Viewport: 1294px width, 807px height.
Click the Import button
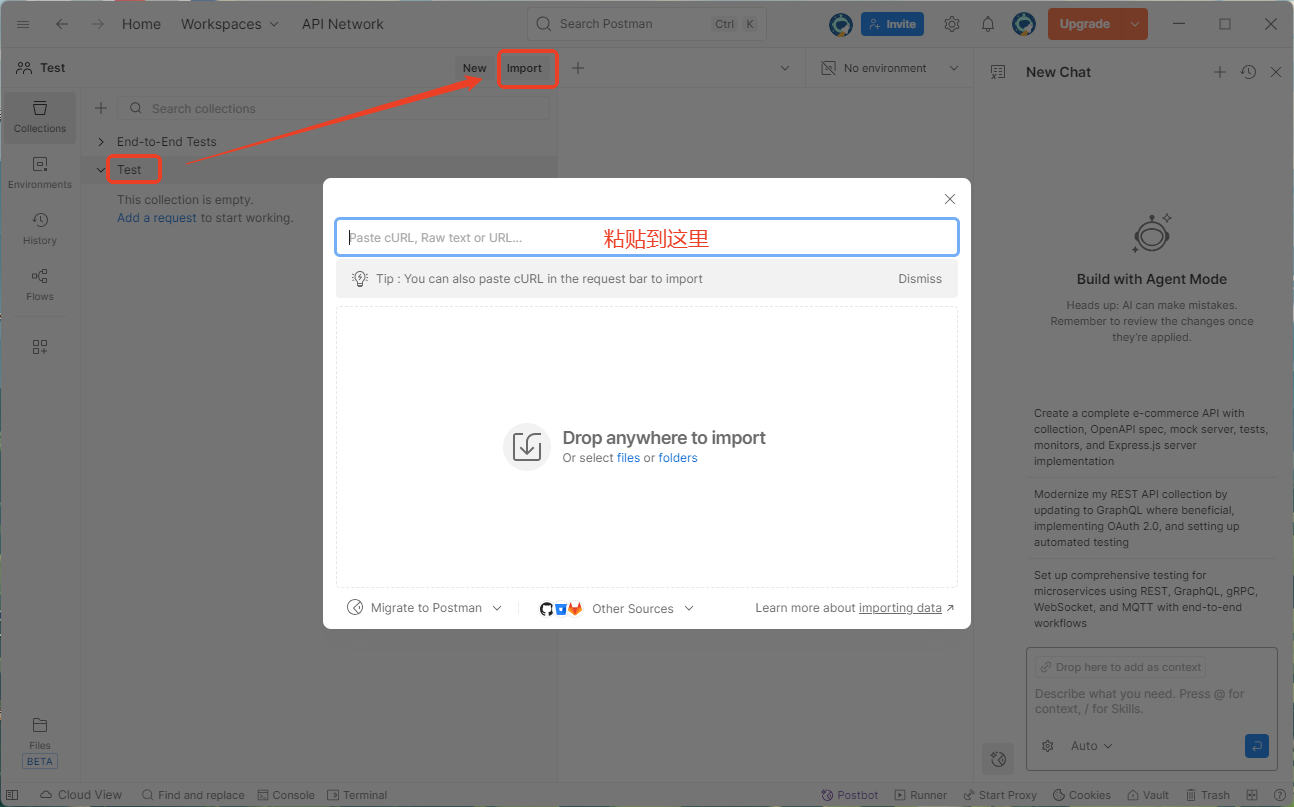524,68
